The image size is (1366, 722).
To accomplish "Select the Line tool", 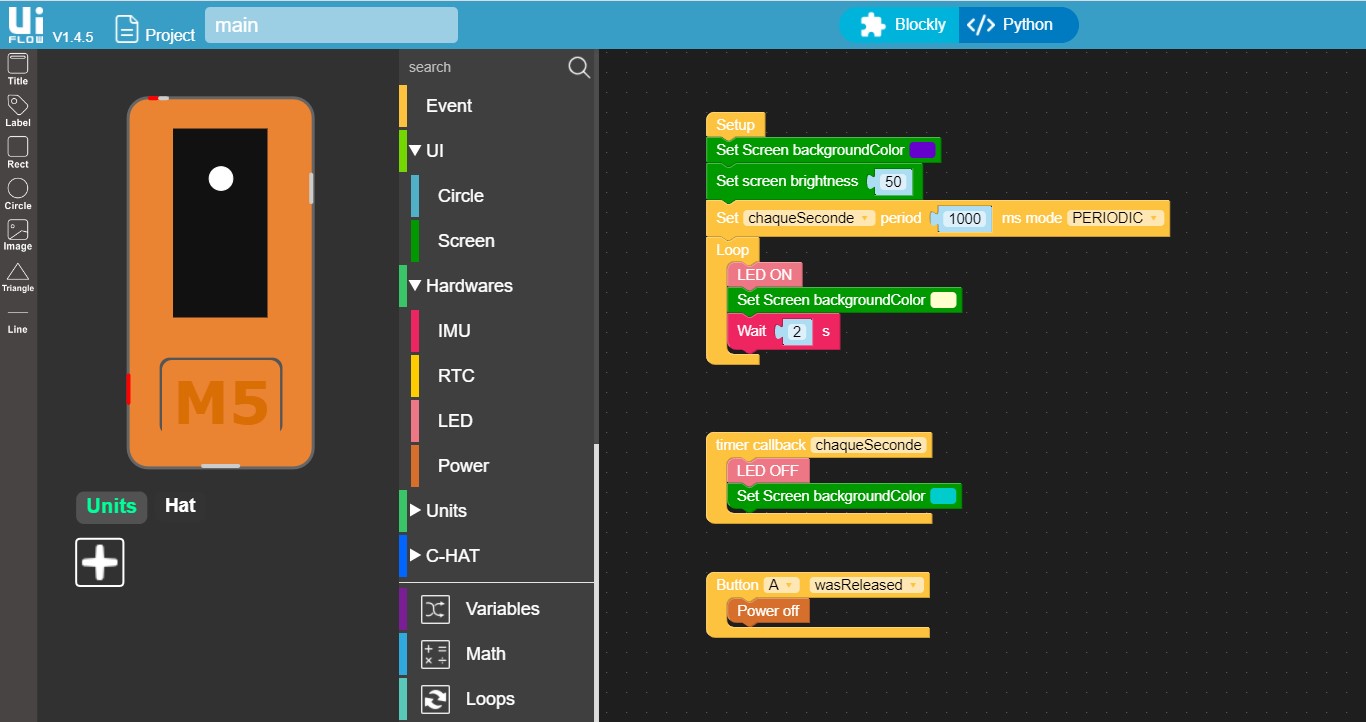I will 18,320.
